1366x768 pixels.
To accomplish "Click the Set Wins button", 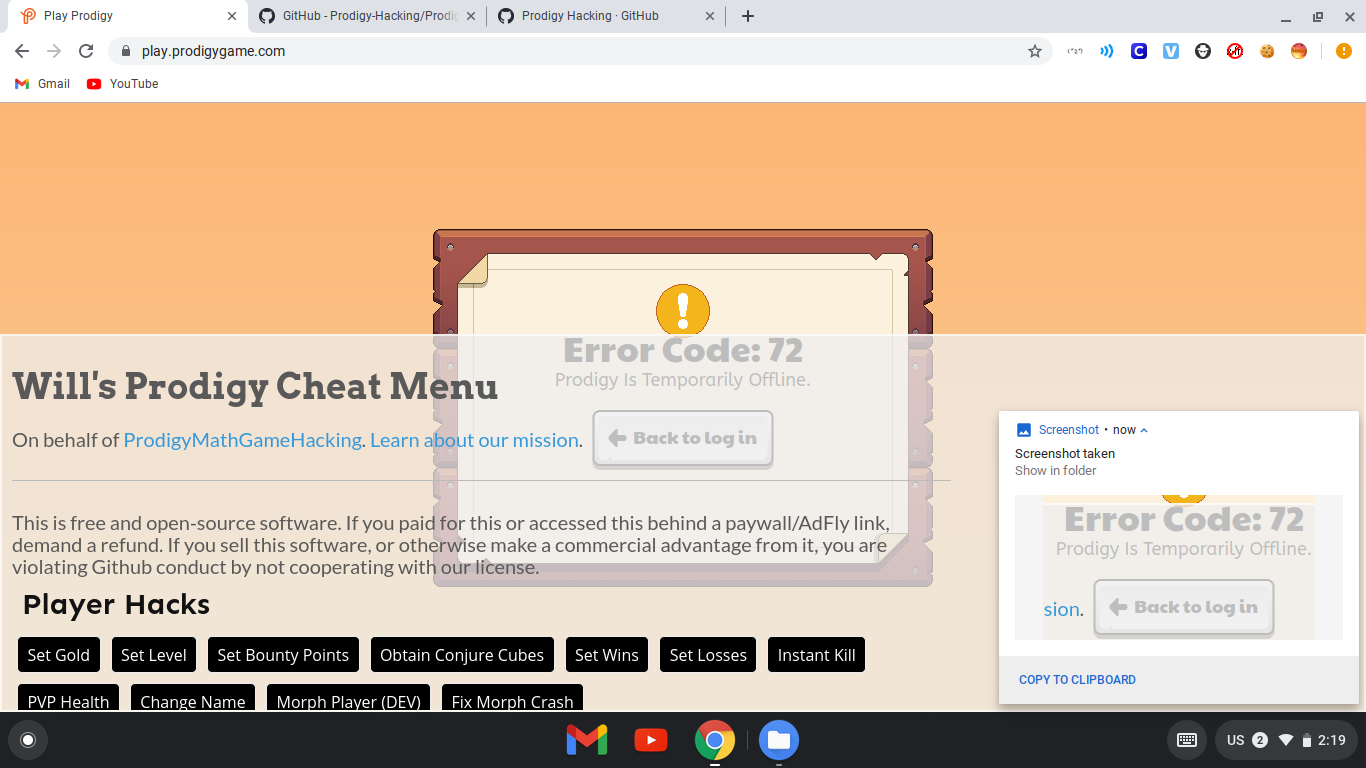I will [607, 655].
